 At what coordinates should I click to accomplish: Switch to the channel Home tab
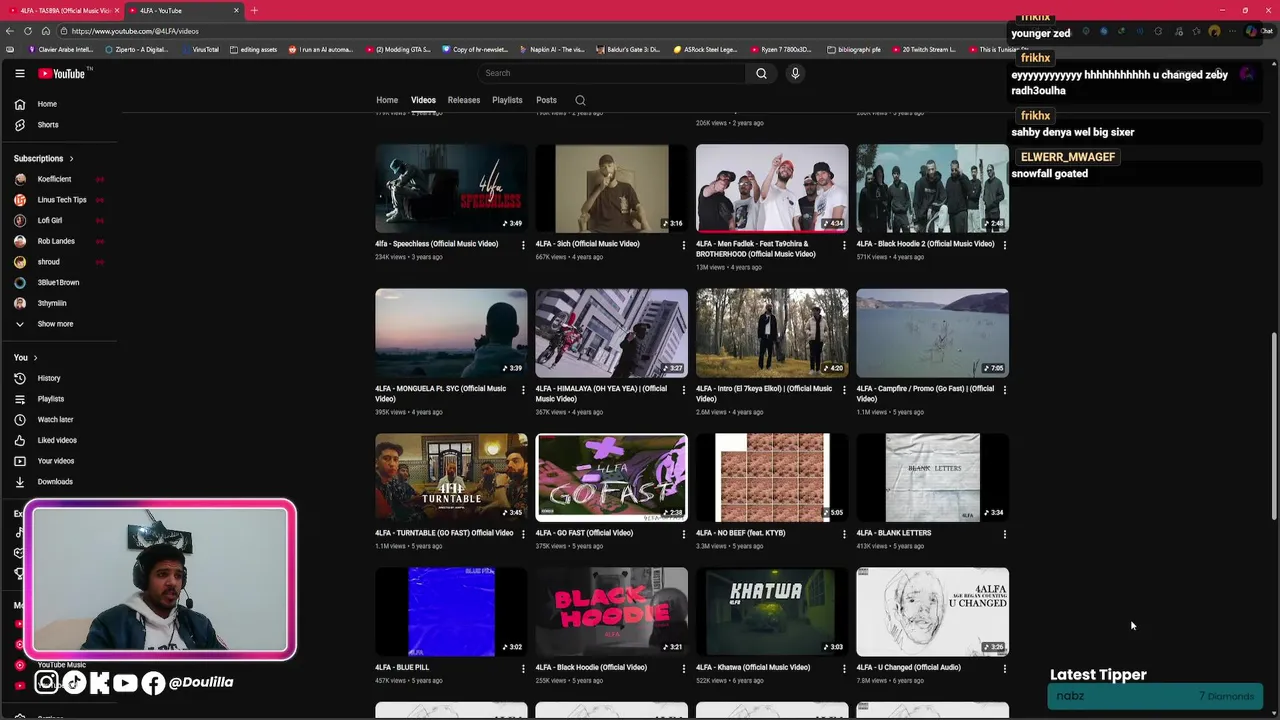387,100
